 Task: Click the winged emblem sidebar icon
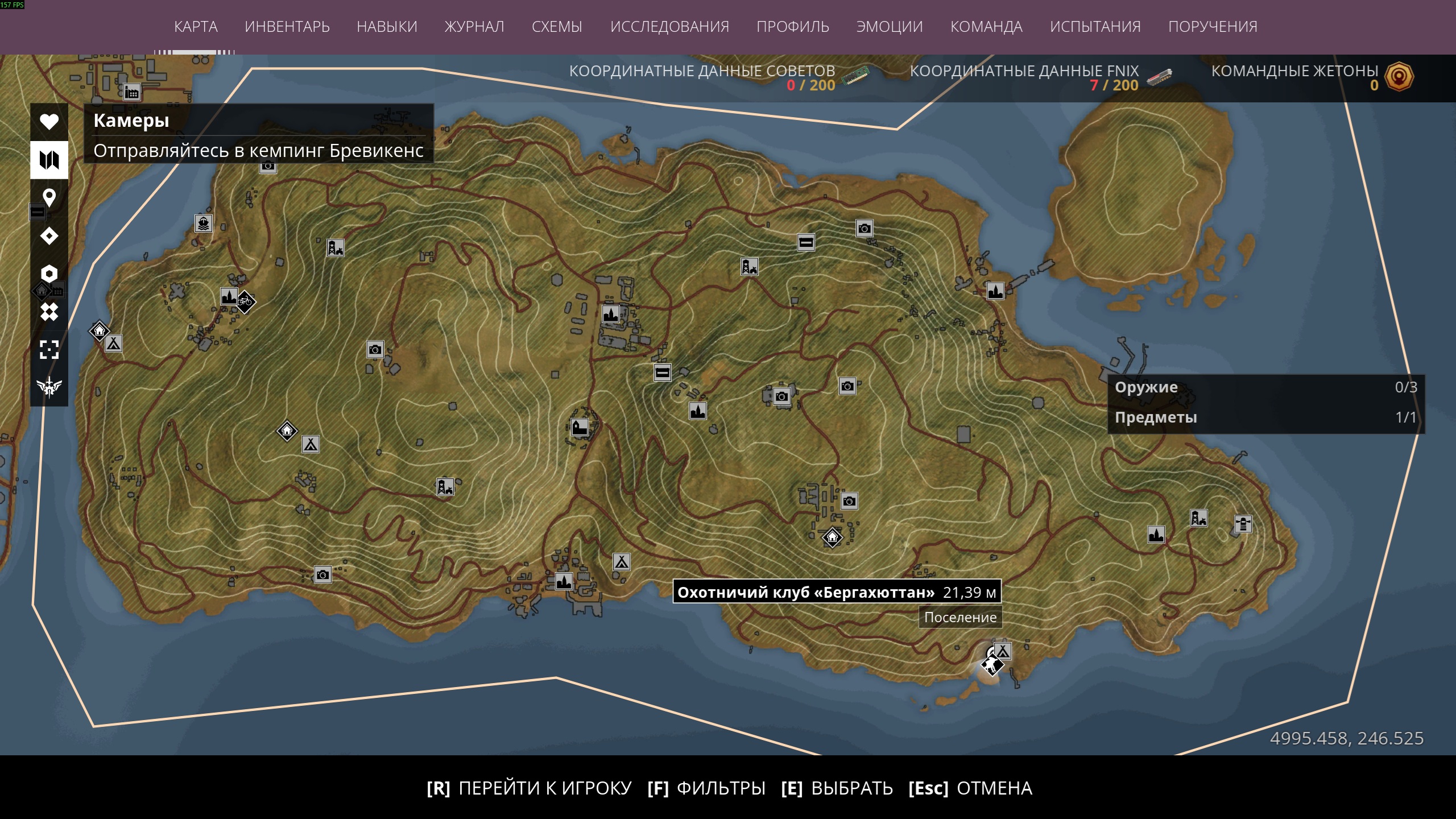click(x=49, y=387)
